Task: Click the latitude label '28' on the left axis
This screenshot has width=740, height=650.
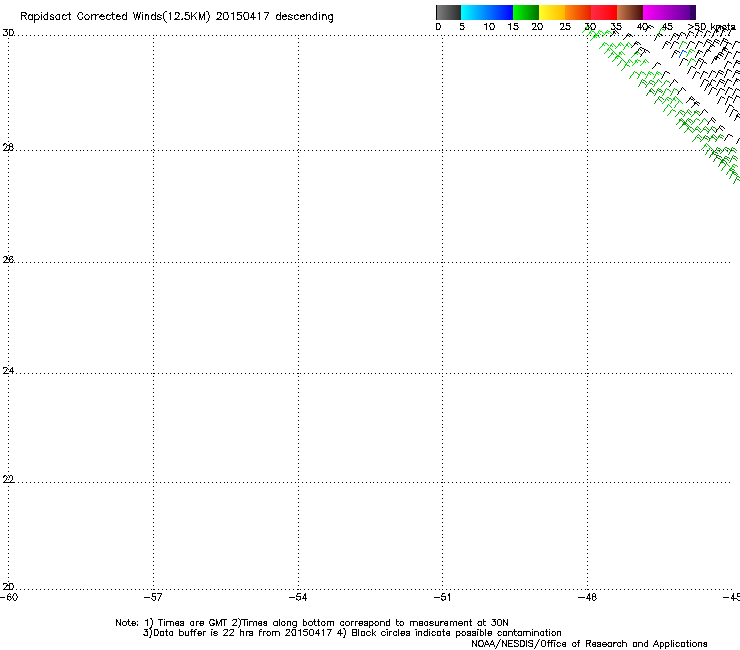Action: pyautogui.click(x=8, y=147)
